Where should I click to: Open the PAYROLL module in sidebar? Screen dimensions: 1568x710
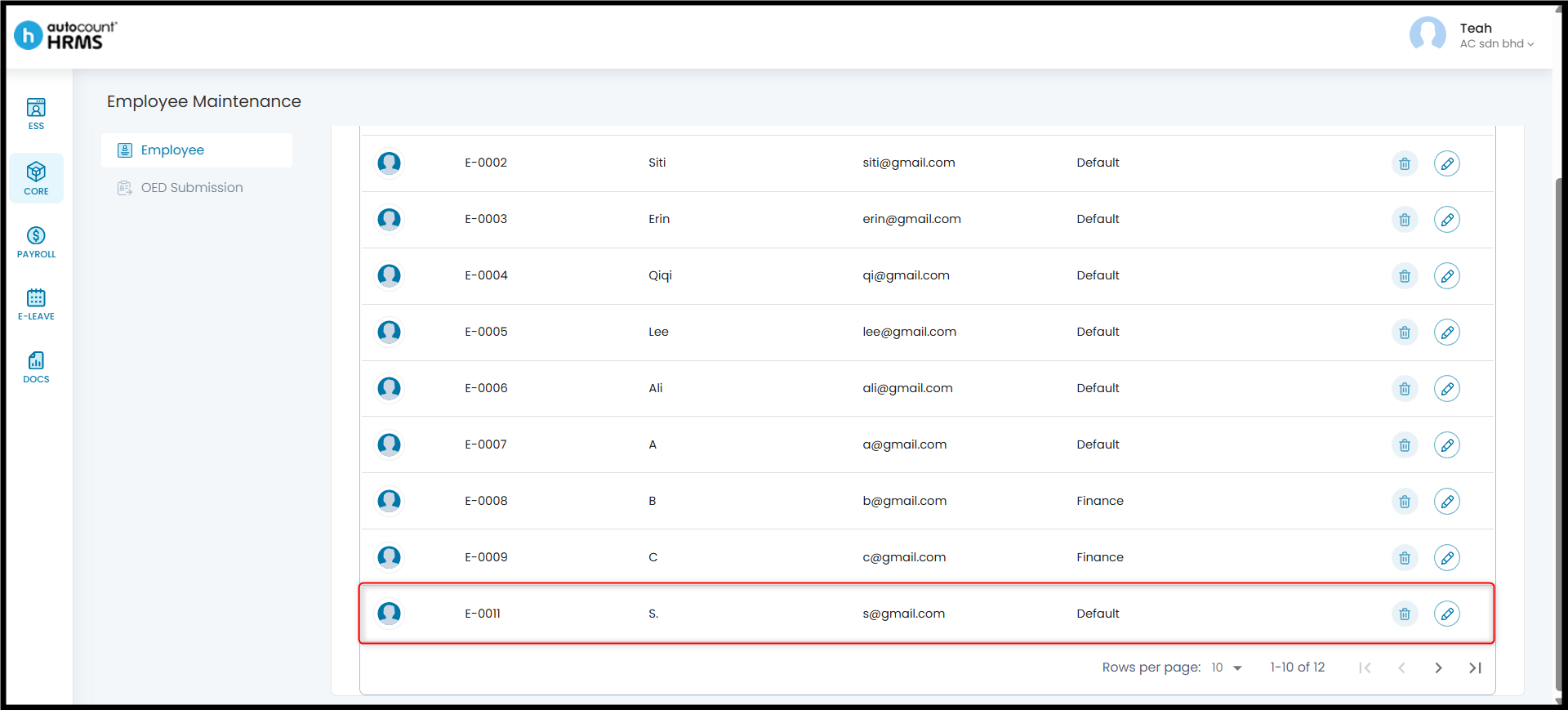[36, 243]
